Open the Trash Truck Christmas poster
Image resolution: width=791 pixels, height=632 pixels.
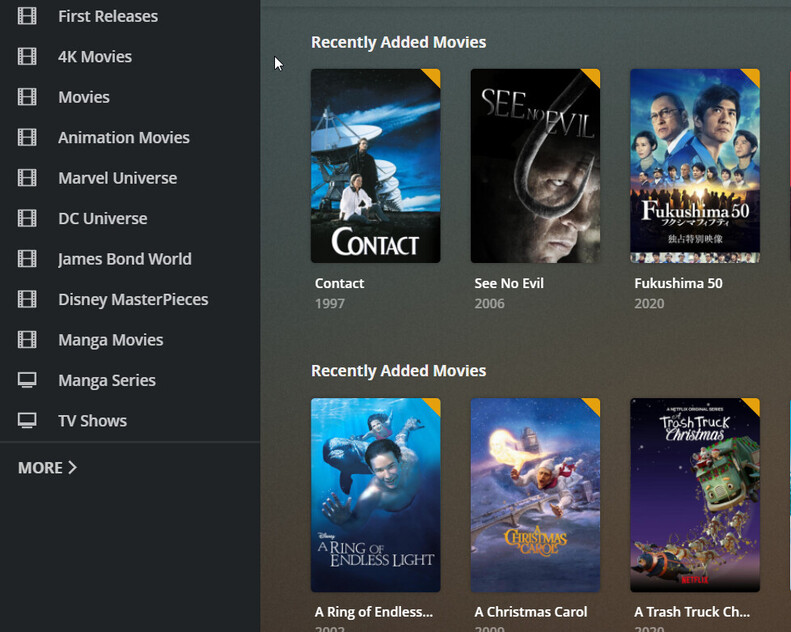695,495
